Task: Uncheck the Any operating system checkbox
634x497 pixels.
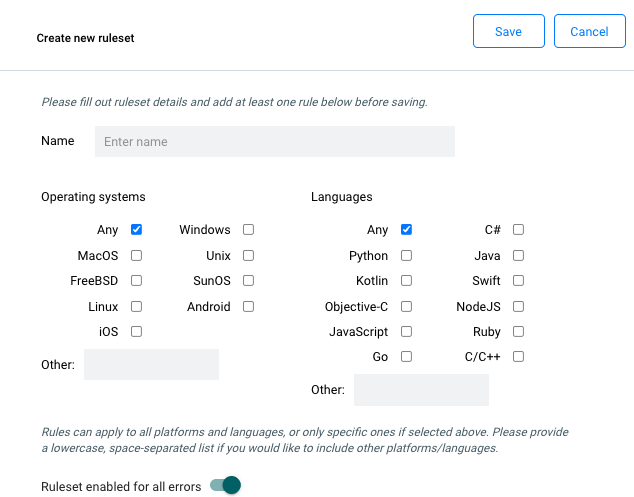Action: (137, 230)
